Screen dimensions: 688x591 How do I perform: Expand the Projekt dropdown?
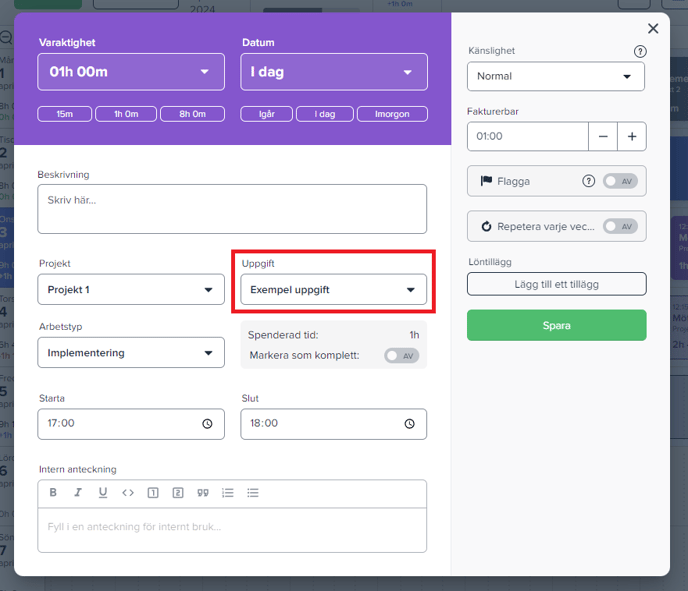[131, 290]
